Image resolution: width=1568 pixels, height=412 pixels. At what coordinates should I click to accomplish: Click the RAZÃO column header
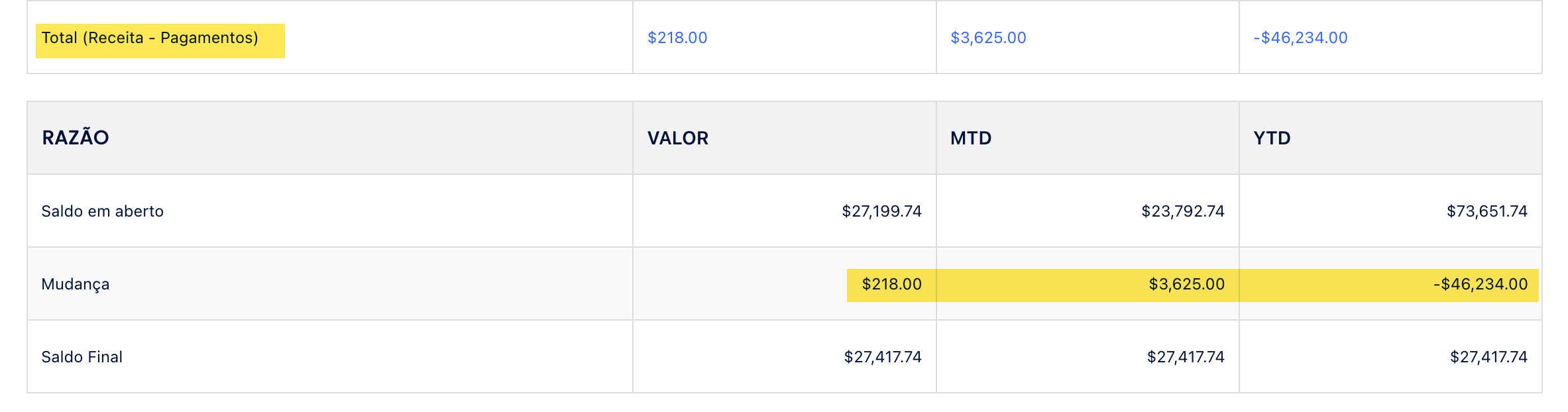76,138
